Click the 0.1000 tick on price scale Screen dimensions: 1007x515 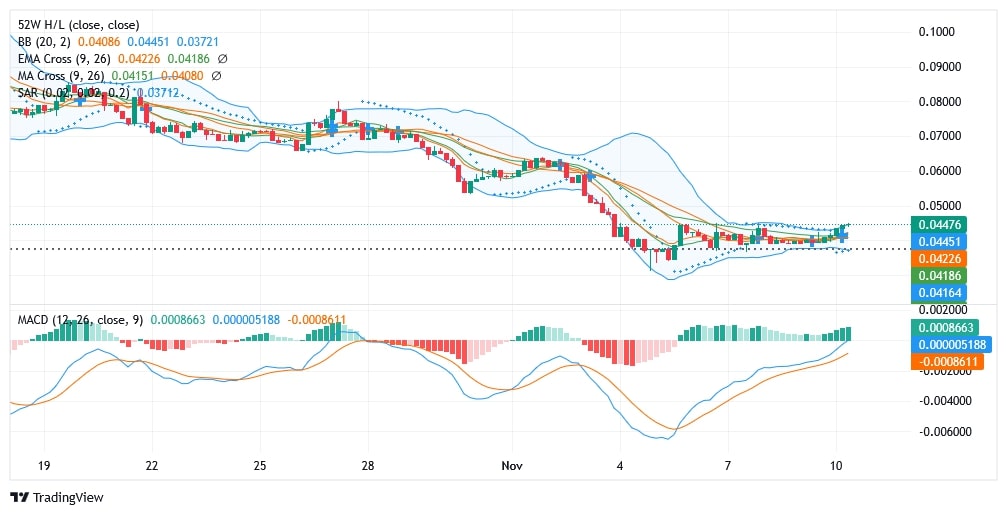coord(937,32)
